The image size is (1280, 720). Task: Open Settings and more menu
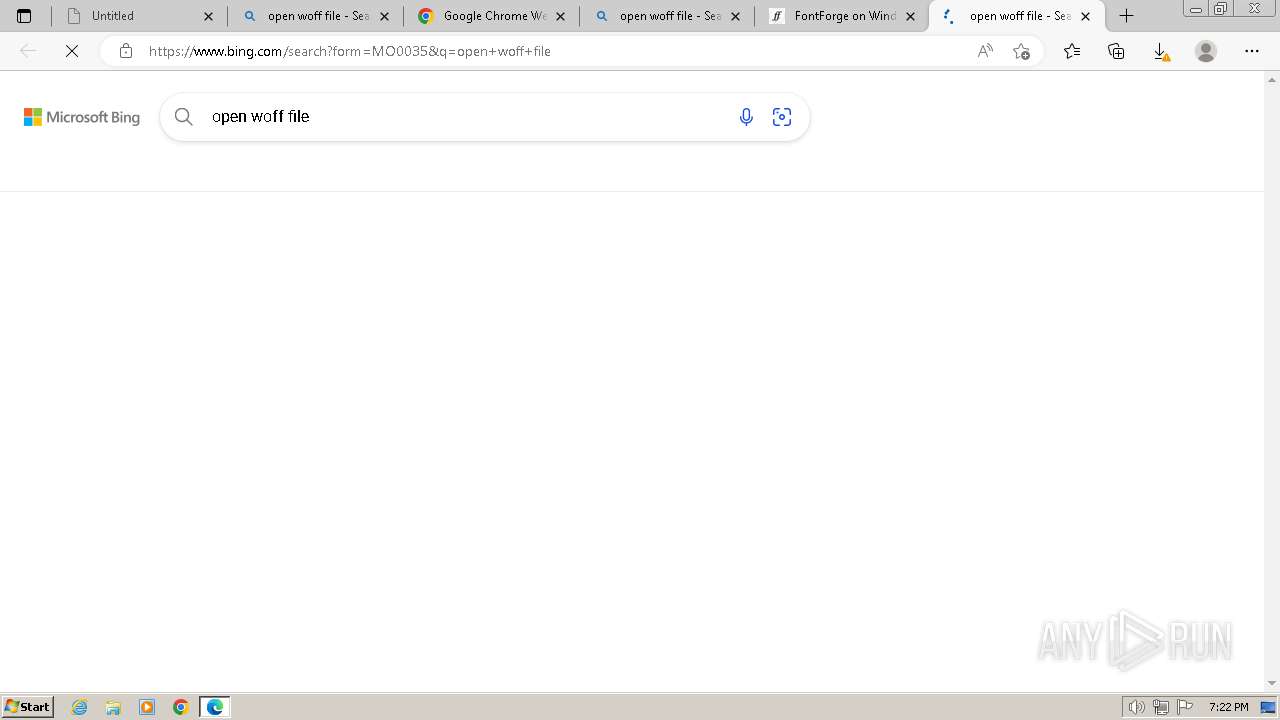(x=1252, y=51)
